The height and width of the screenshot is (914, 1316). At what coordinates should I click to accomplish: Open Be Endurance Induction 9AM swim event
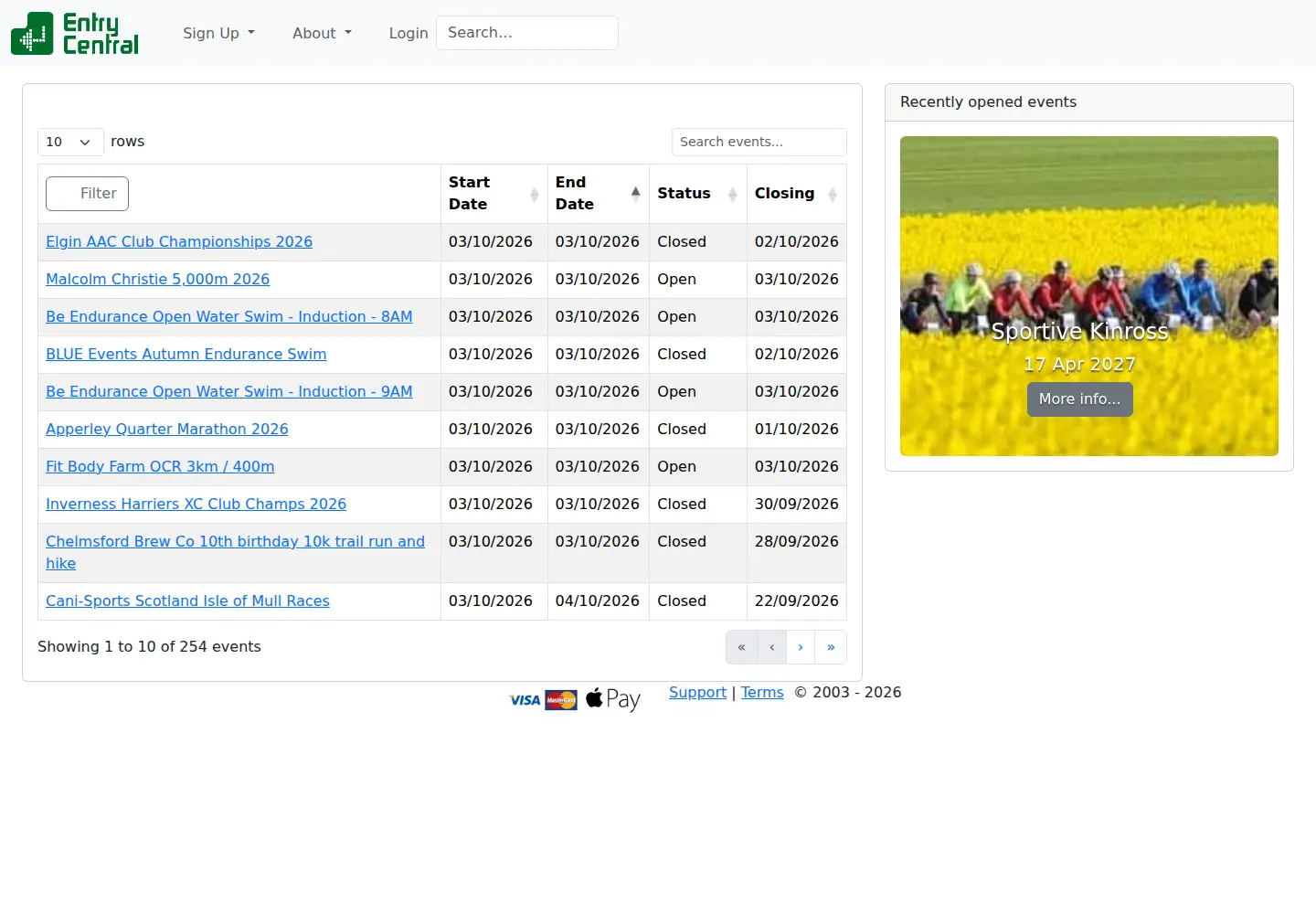pos(229,391)
